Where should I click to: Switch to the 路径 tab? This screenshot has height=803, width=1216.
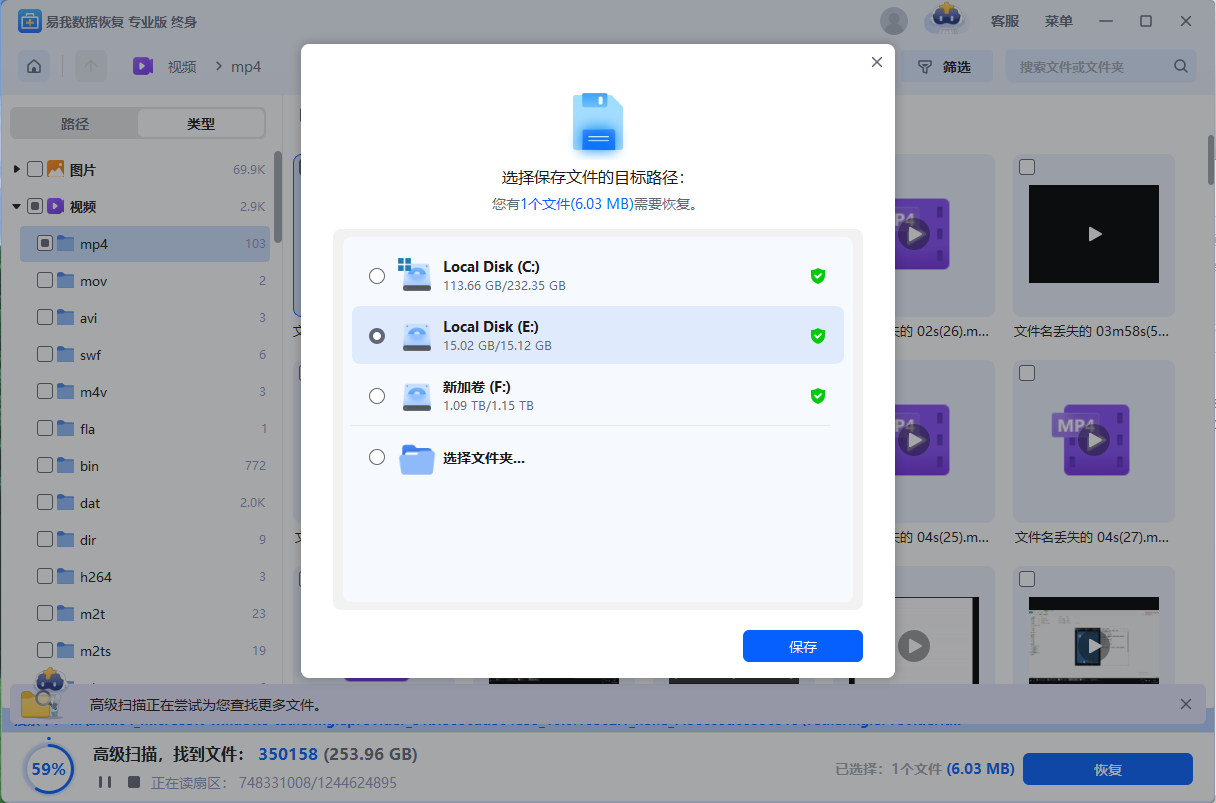[75, 124]
